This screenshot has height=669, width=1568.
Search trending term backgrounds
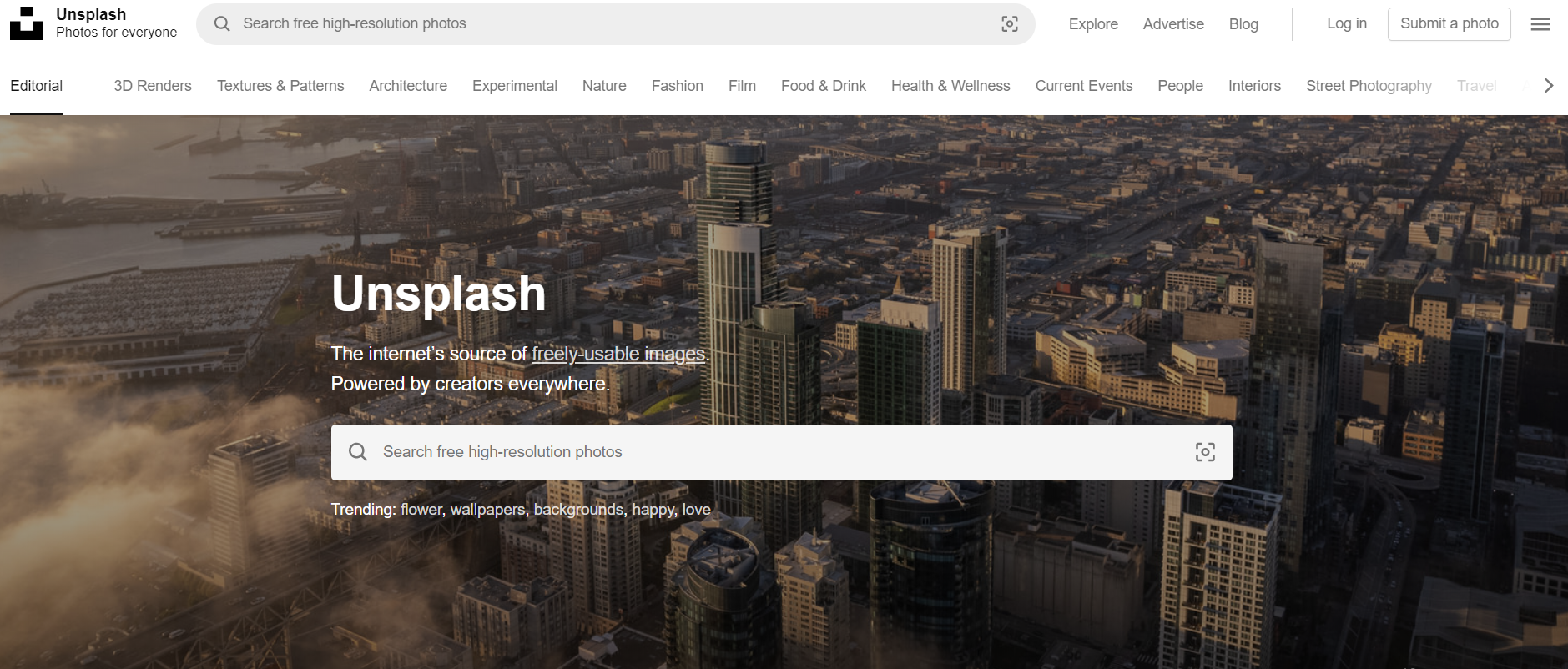coord(578,510)
